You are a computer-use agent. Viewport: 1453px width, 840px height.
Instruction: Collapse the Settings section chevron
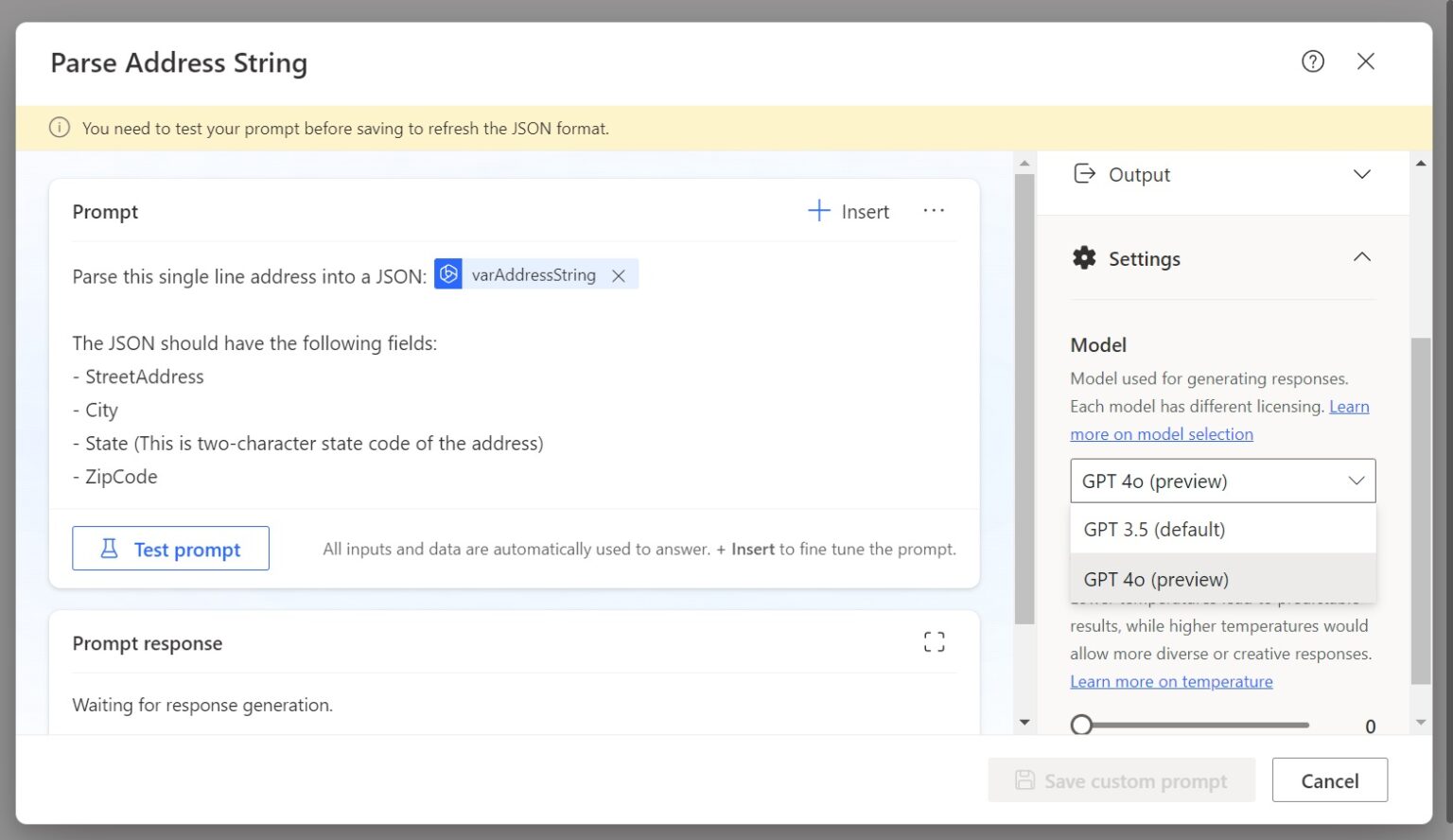1361,256
